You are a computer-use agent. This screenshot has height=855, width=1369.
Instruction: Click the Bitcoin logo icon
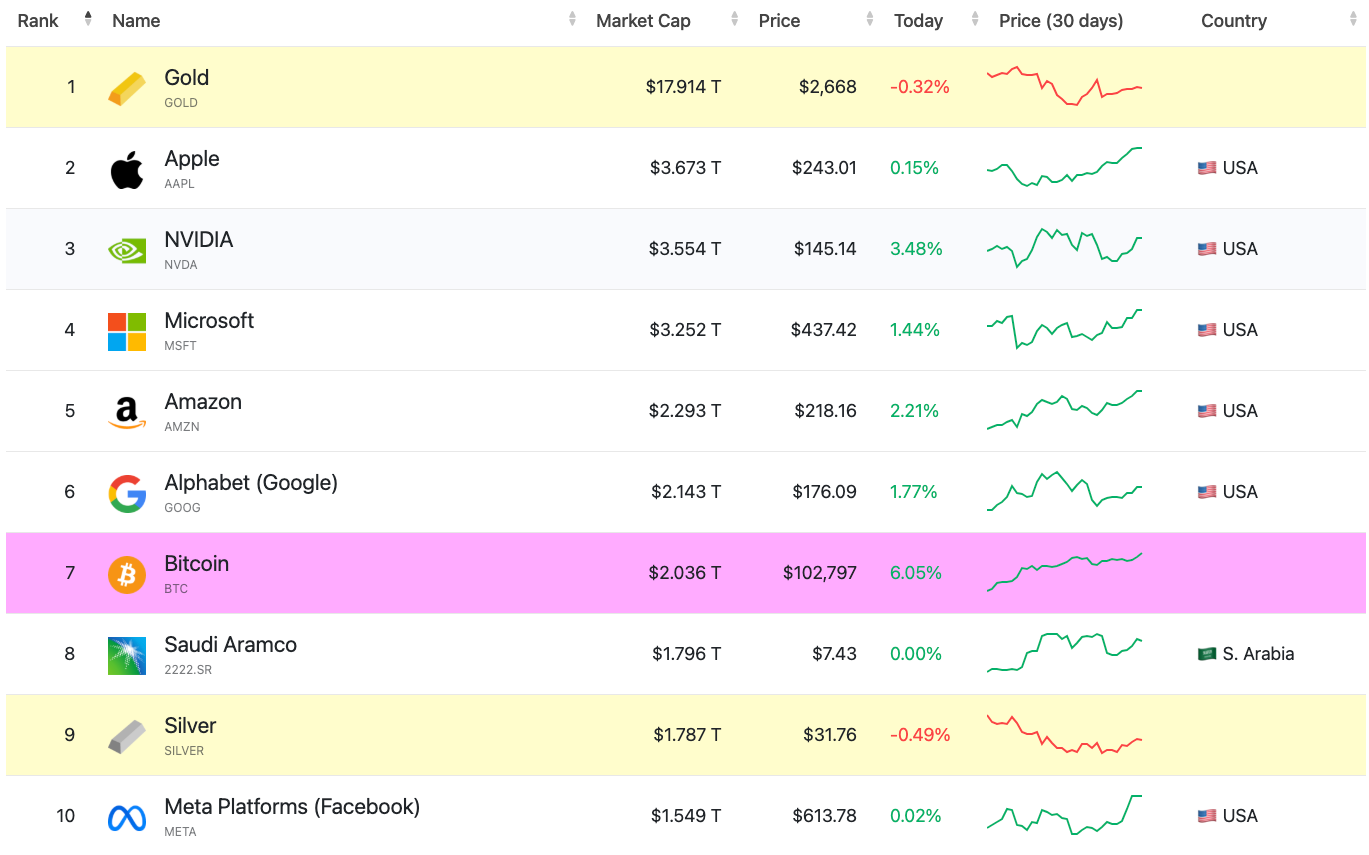(127, 574)
